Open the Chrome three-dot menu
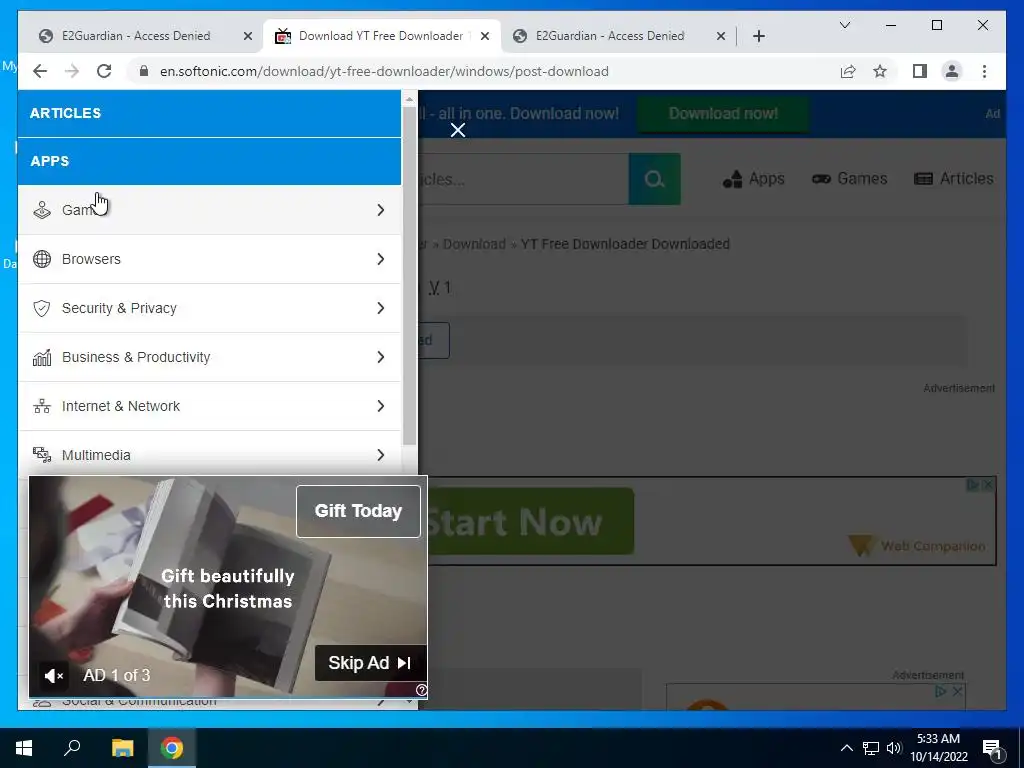Viewport: 1024px width, 768px height. (984, 71)
